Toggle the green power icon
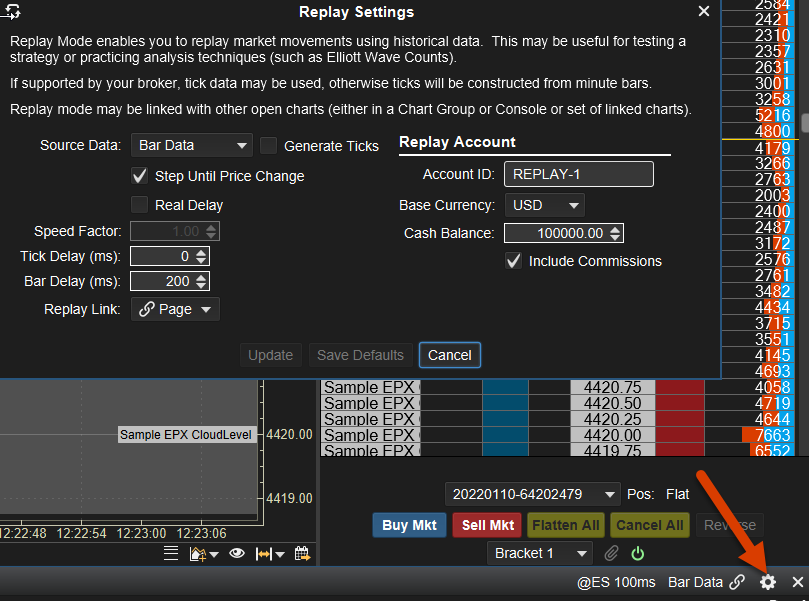The image size is (809, 601). (x=637, y=553)
